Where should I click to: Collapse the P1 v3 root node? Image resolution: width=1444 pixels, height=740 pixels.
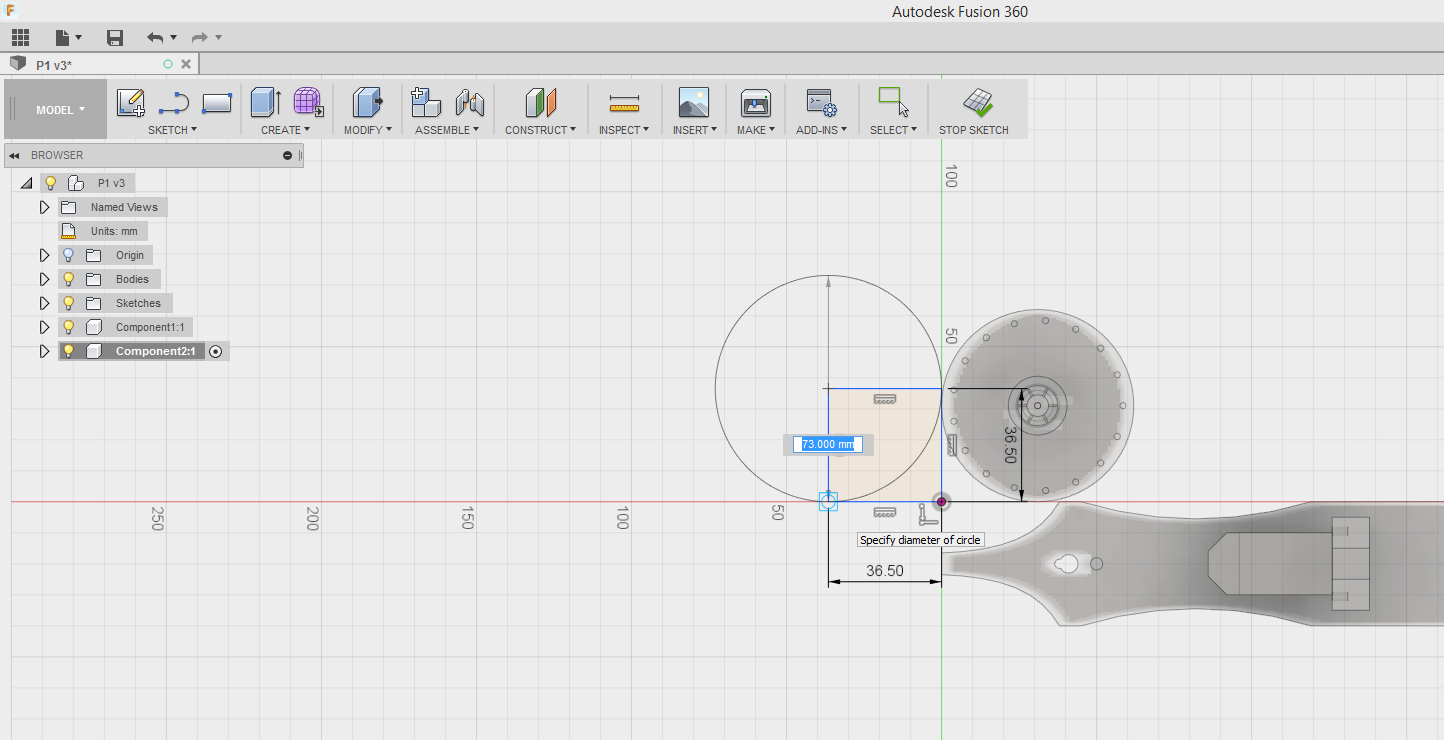pyautogui.click(x=26, y=183)
